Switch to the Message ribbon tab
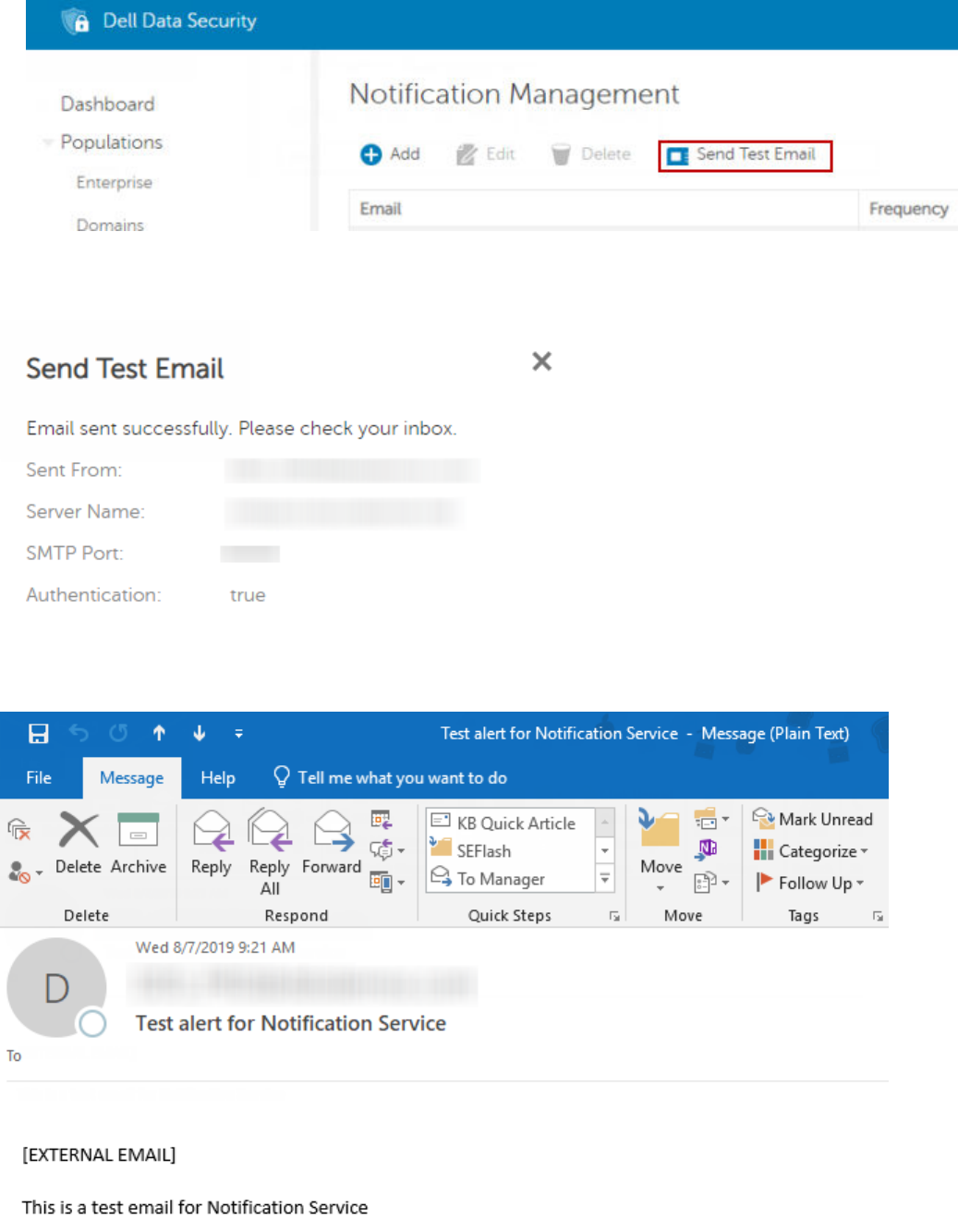The width and height of the screenshot is (958, 1232). (x=131, y=778)
